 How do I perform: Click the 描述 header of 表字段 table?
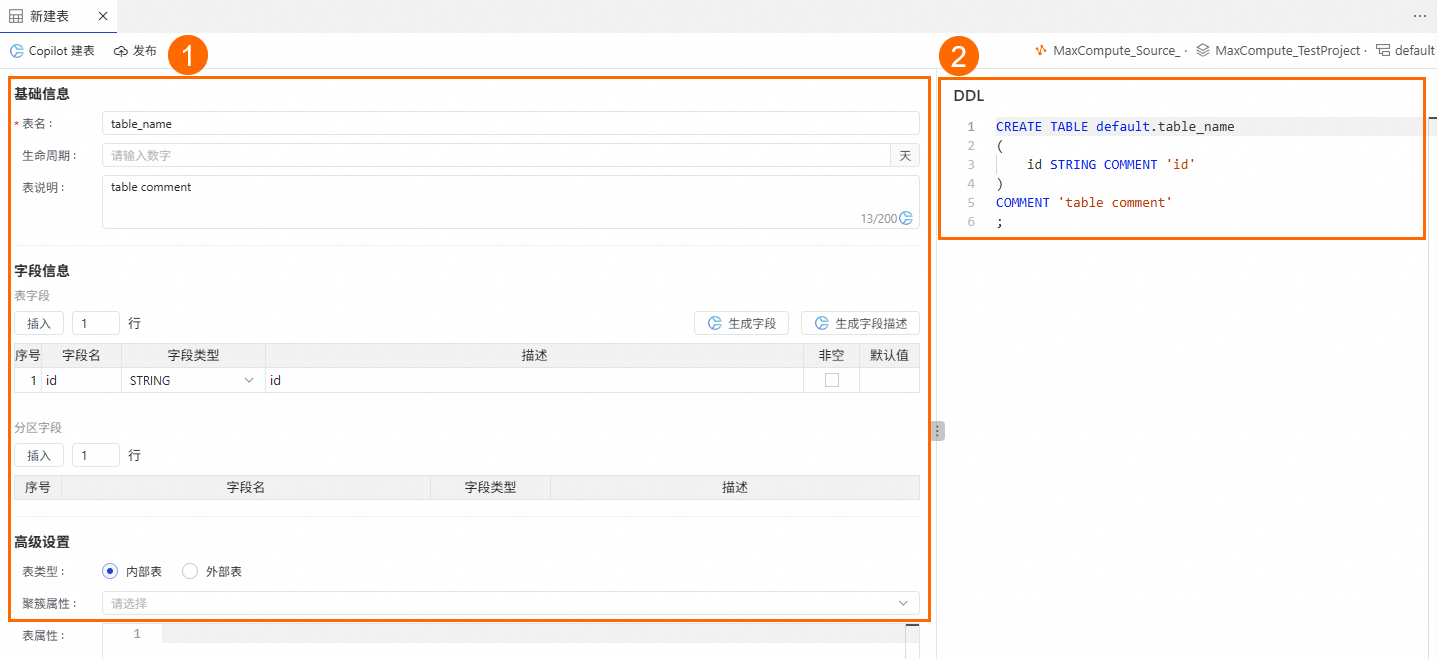coord(535,355)
